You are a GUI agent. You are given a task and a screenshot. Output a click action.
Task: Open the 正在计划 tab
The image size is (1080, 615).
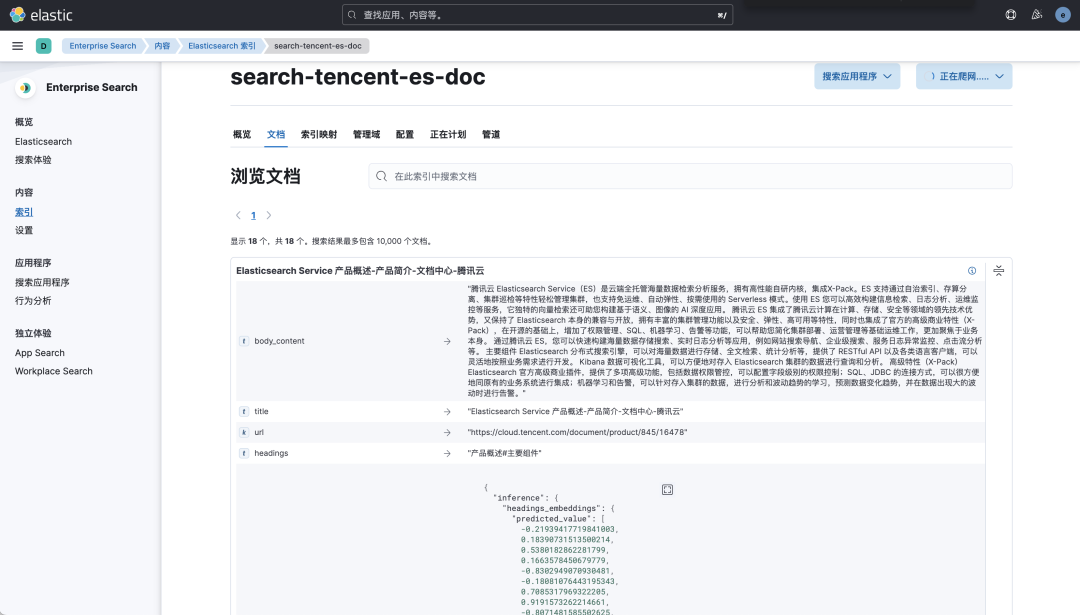click(x=448, y=134)
